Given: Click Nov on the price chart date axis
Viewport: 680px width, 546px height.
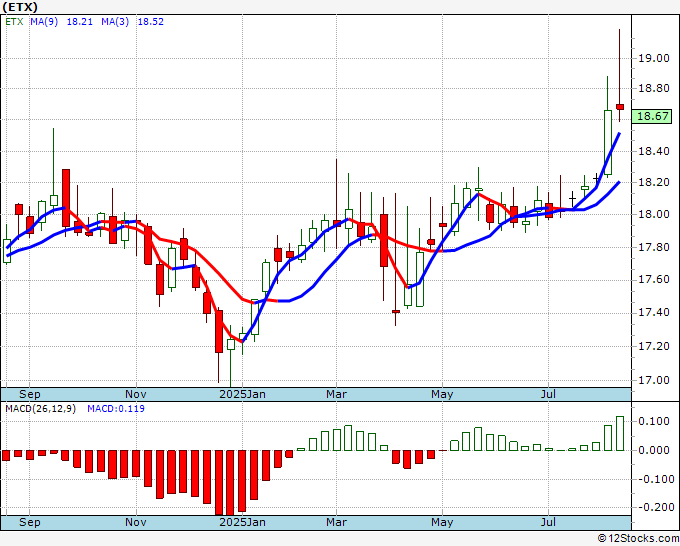Looking at the screenshot, I should pyautogui.click(x=136, y=394).
